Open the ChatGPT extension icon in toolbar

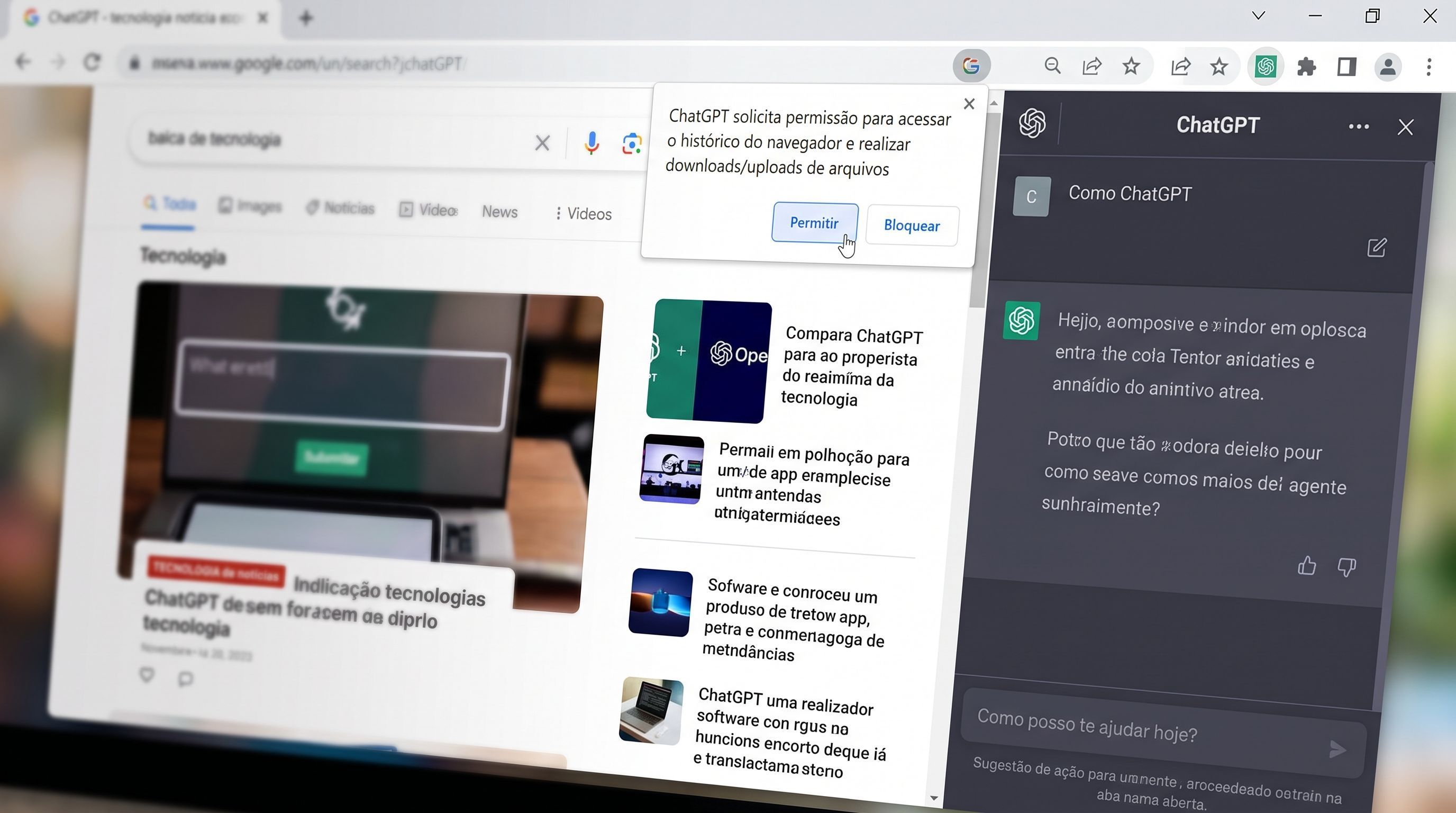pos(1265,67)
